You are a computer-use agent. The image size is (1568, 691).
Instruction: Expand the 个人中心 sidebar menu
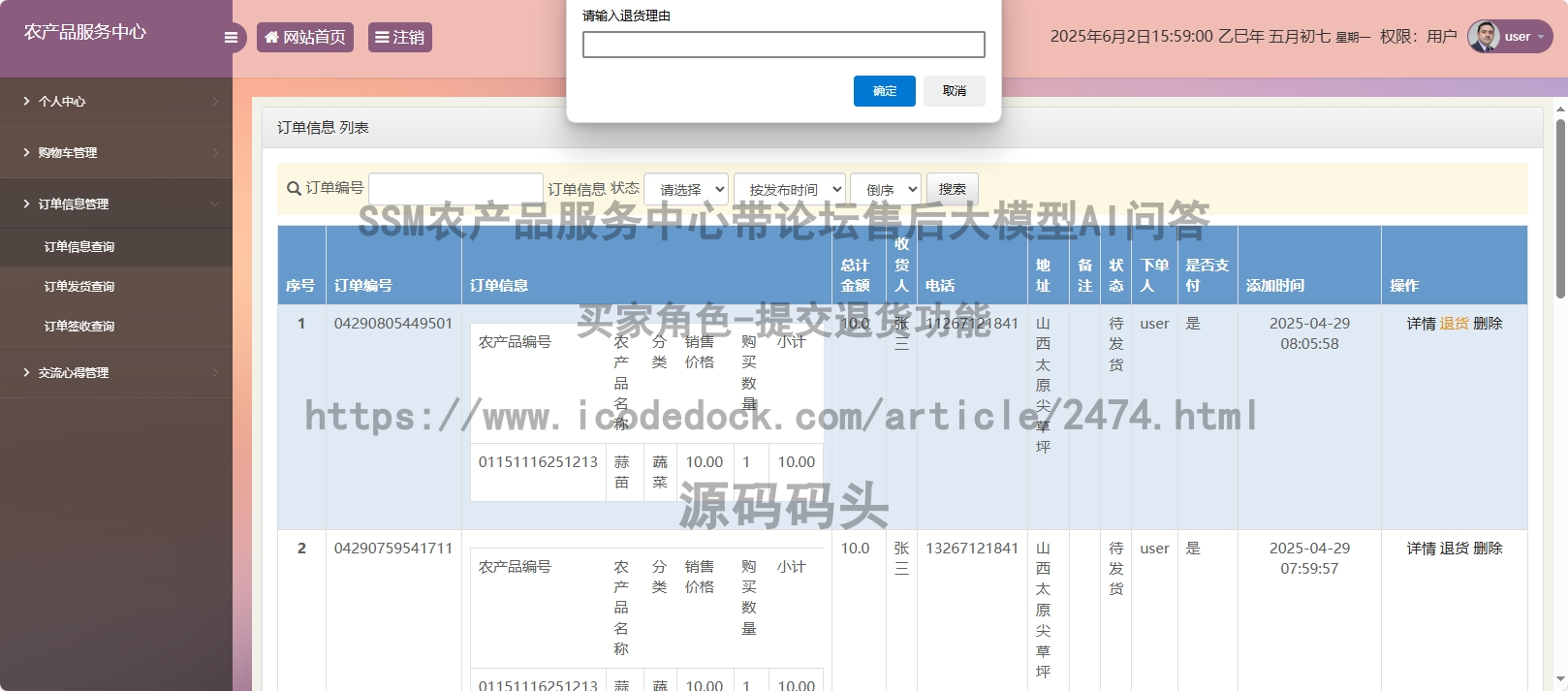[x=116, y=101]
